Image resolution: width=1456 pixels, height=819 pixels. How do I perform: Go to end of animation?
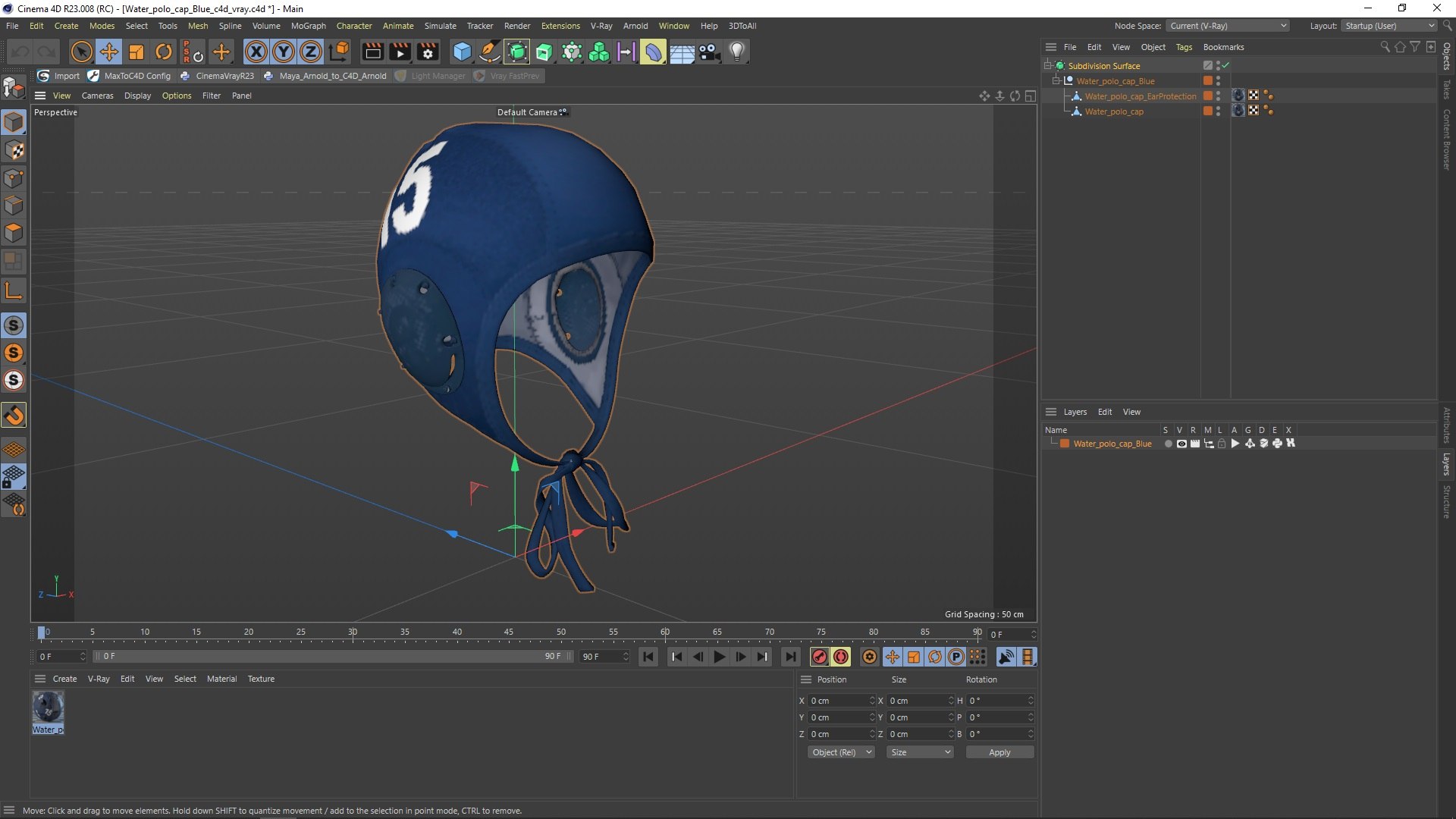pos(790,657)
